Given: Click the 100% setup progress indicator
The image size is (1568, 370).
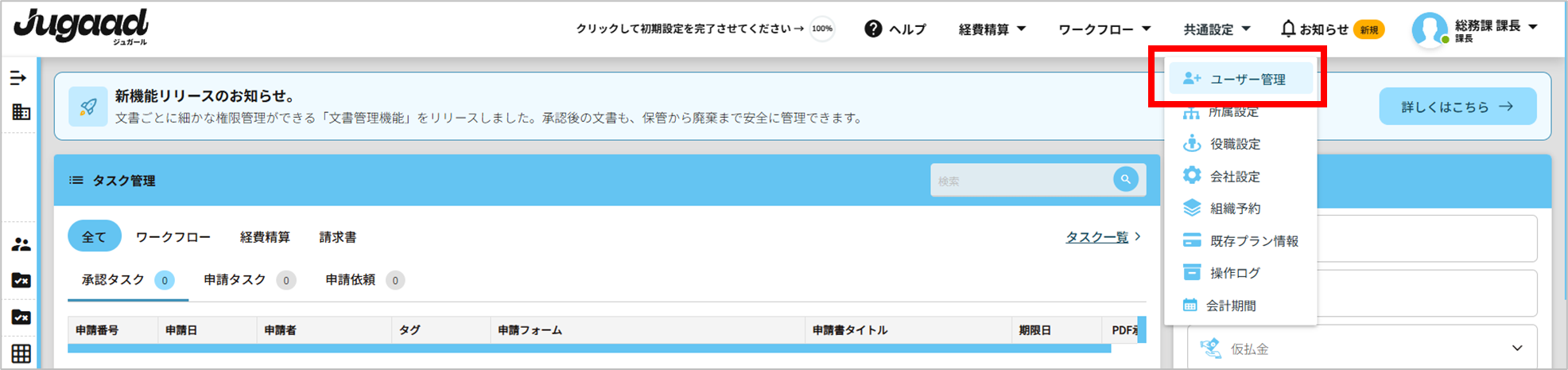Looking at the screenshot, I should 821,29.
